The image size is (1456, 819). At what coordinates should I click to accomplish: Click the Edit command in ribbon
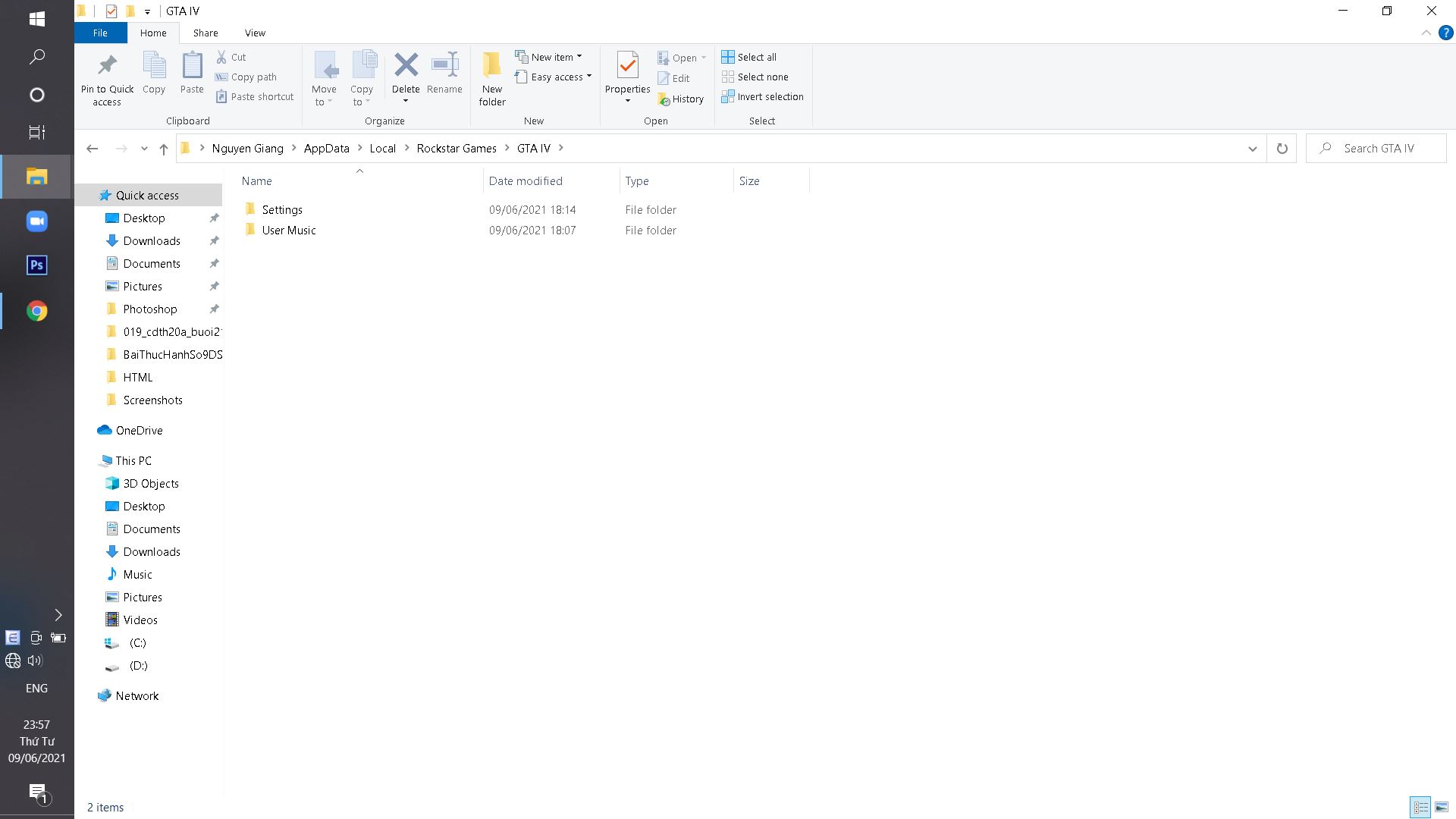pos(673,78)
